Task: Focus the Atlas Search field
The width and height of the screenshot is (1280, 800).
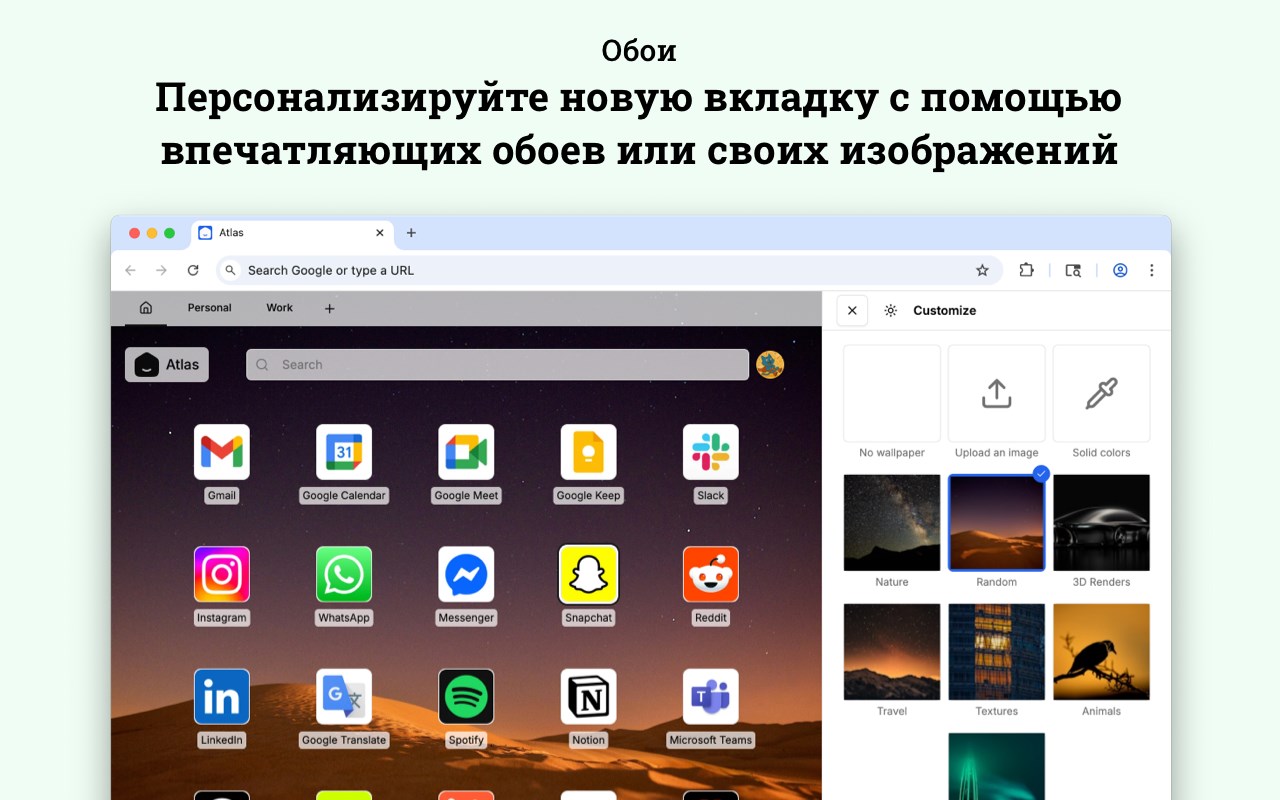Action: pyautogui.click(x=497, y=365)
